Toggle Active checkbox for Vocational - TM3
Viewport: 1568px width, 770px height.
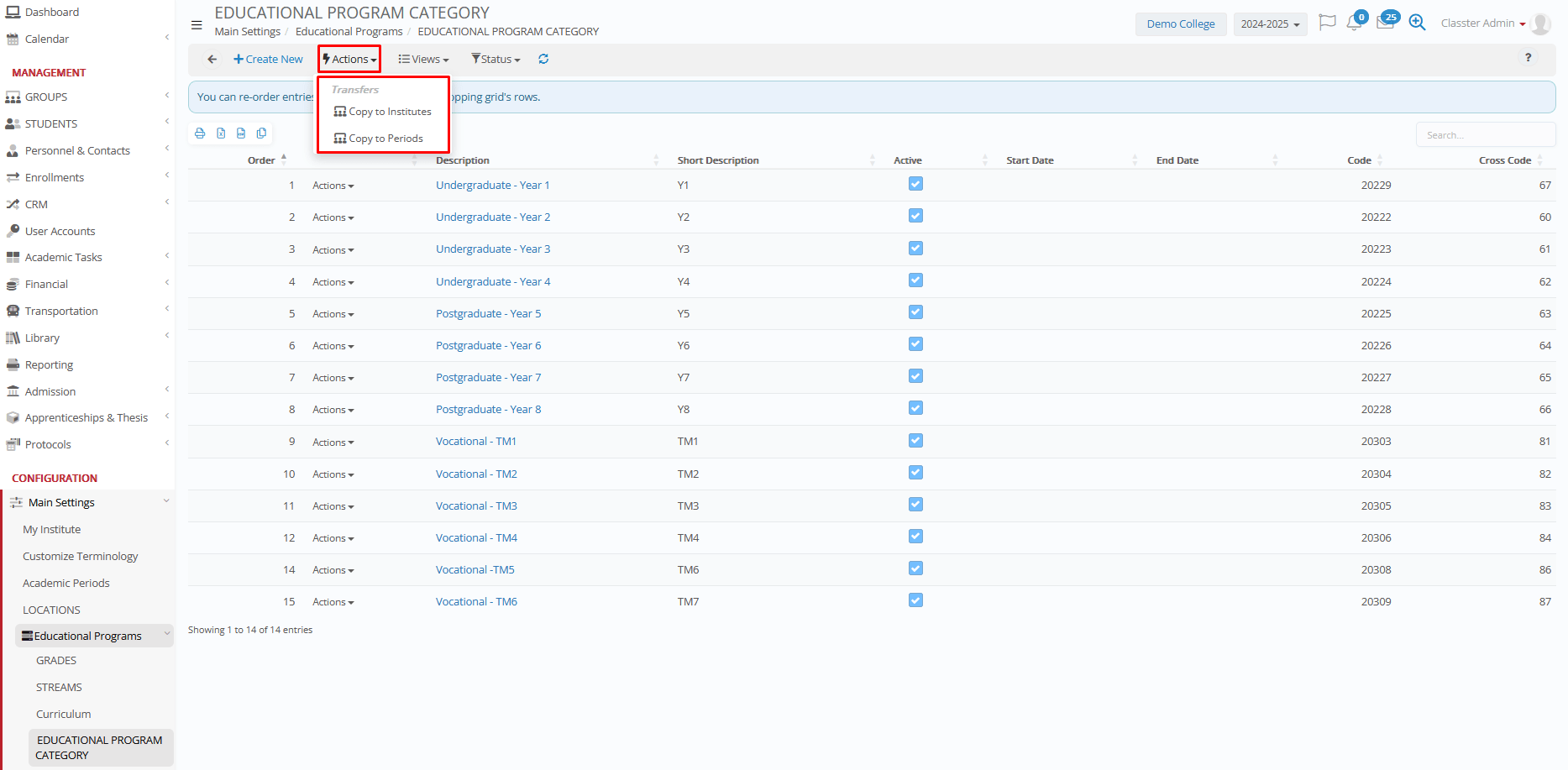915,505
